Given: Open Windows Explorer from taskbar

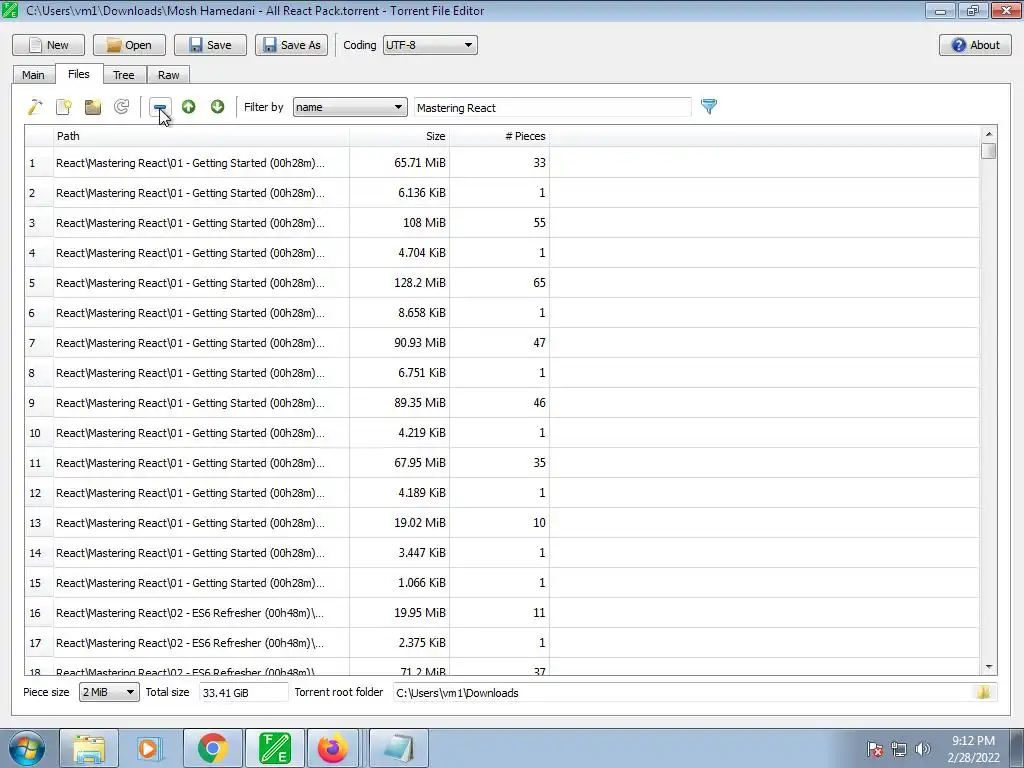Looking at the screenshot, I should pos(89,748).
